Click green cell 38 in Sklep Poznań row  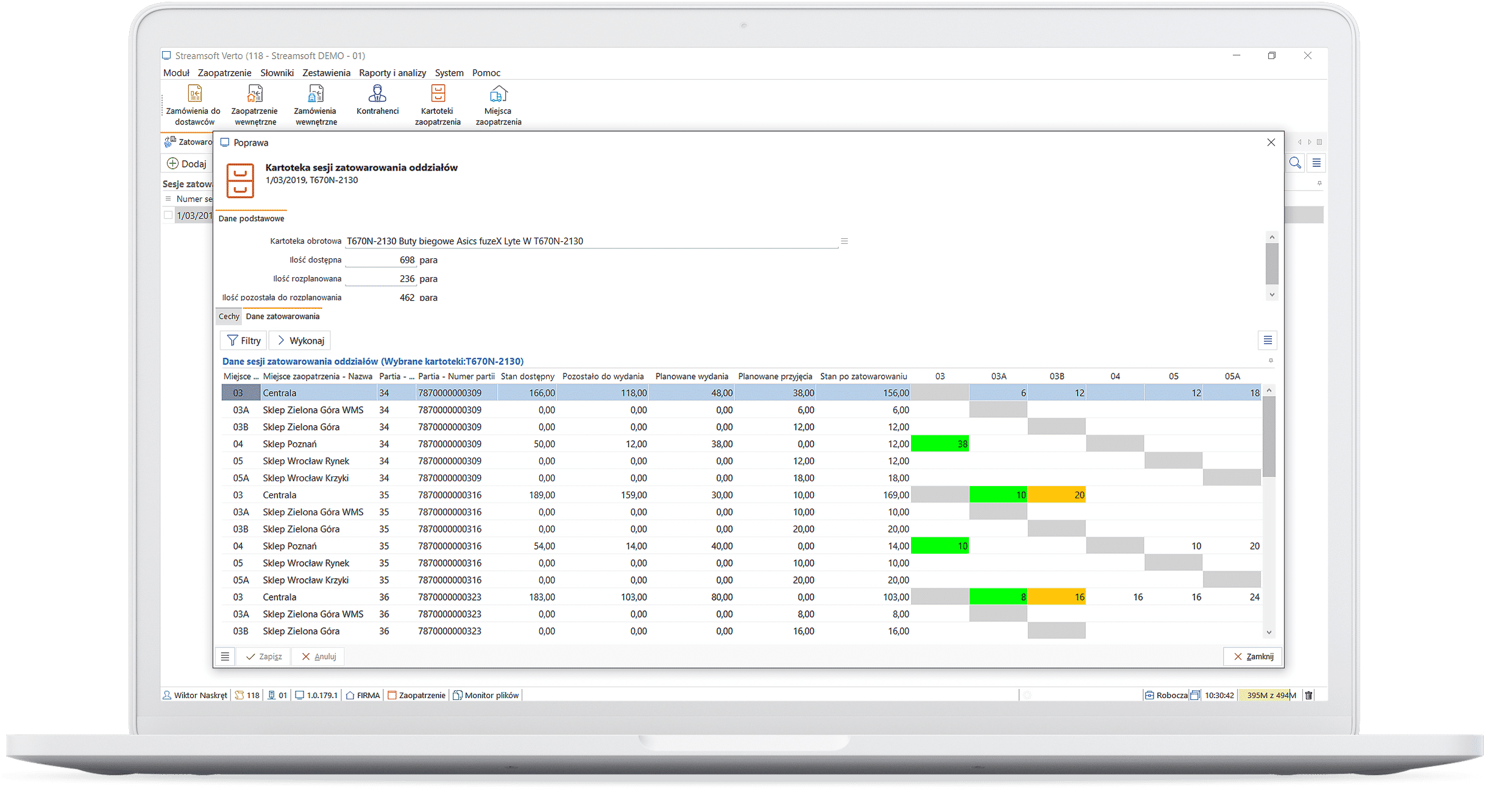(940, 444)
